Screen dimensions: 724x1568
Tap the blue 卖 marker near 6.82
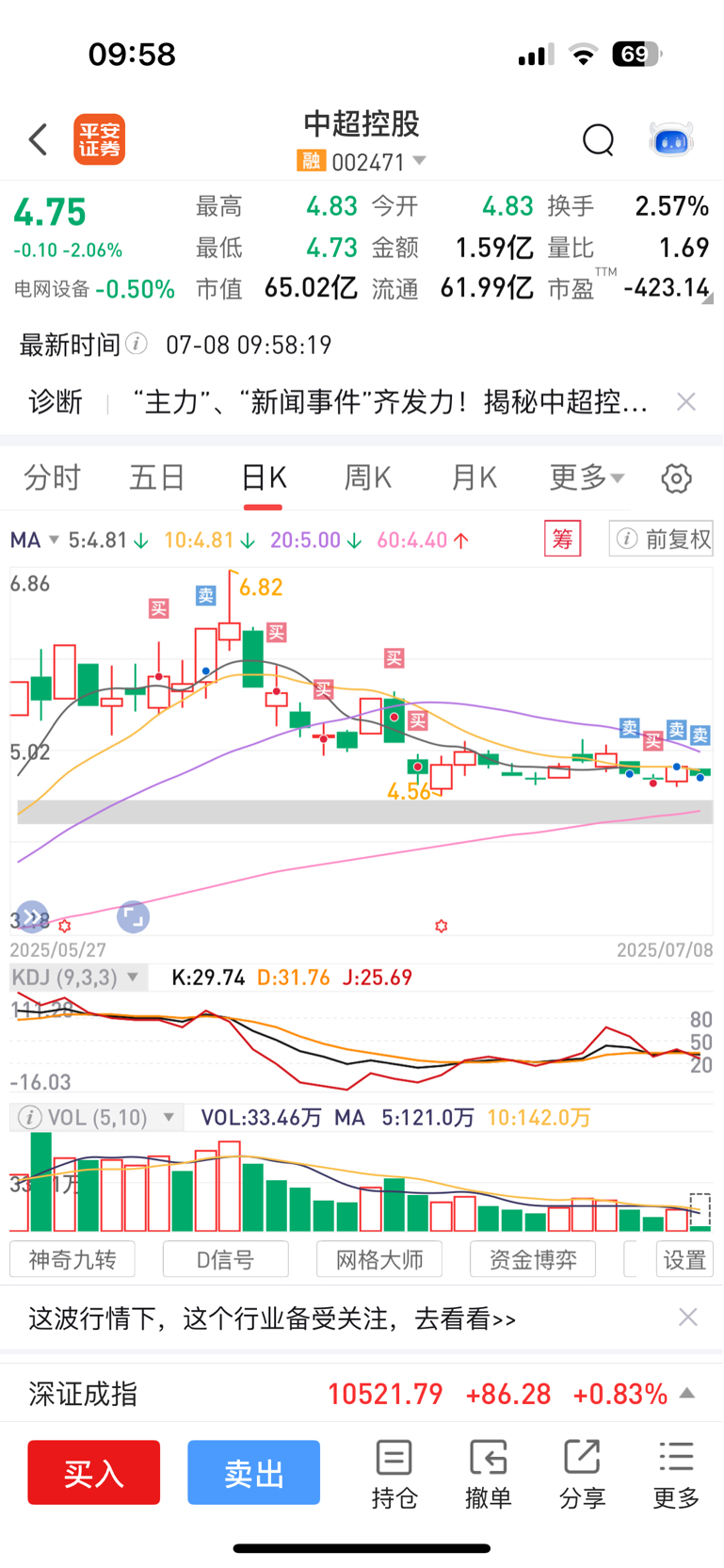(x=206, y=595)
